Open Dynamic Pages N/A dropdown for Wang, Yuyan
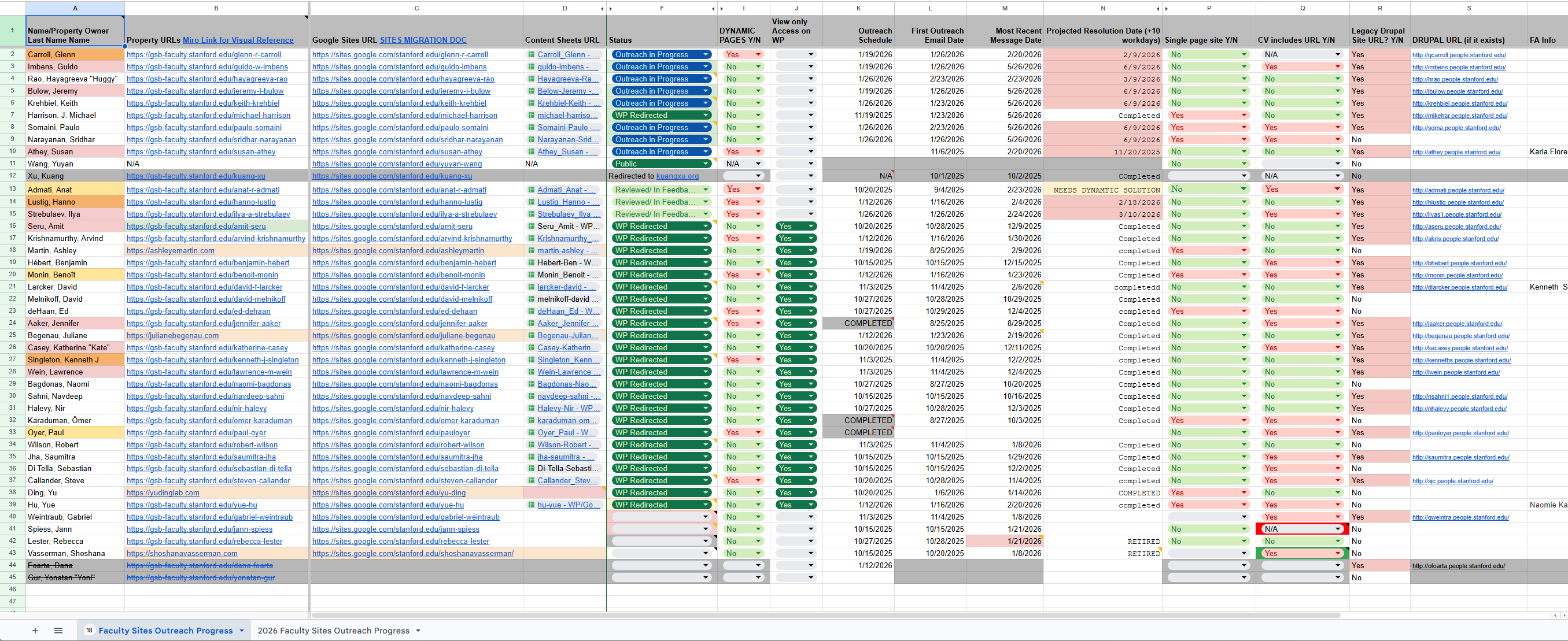Viewport: 1568px width, 641px height. click(758, 164)
